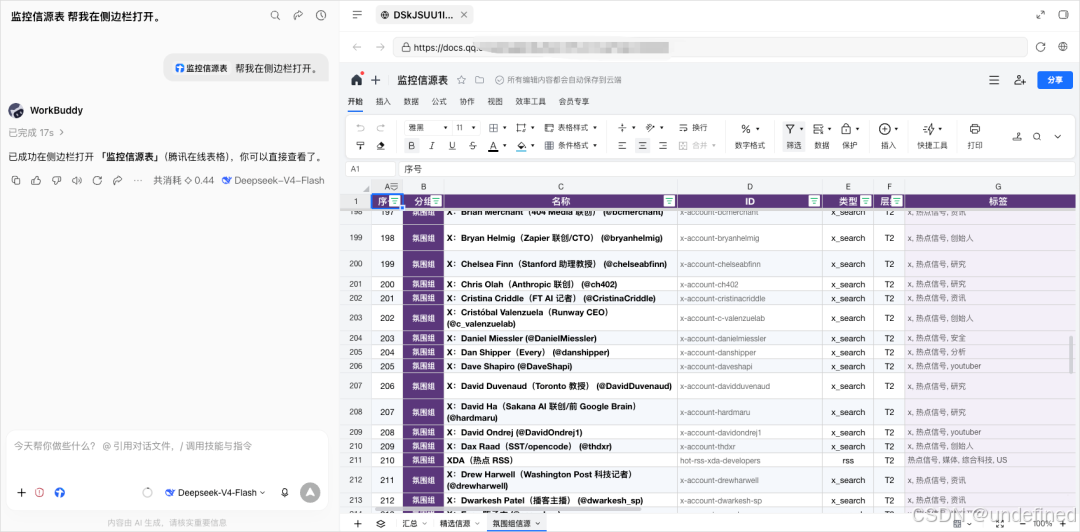
Task: Add collaborator to document
Action: (x=1020, y=80)
